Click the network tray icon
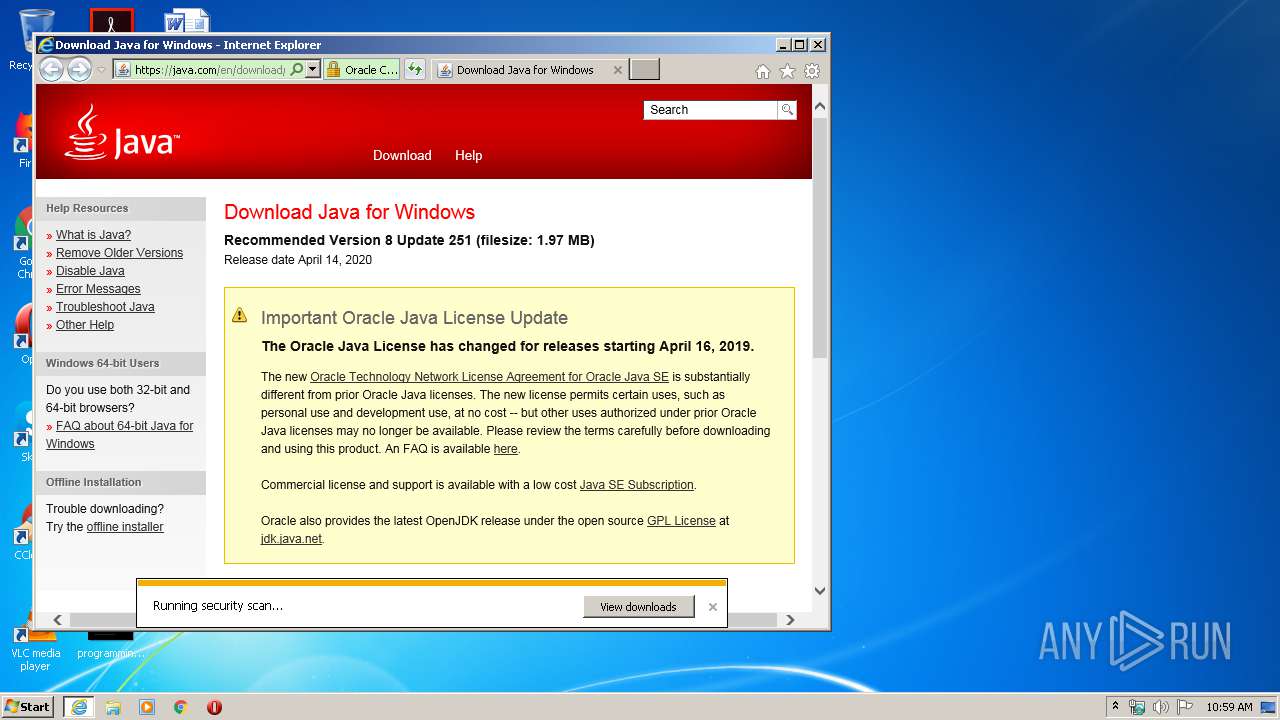The image size is (1280, 720). coord(1137,707)
